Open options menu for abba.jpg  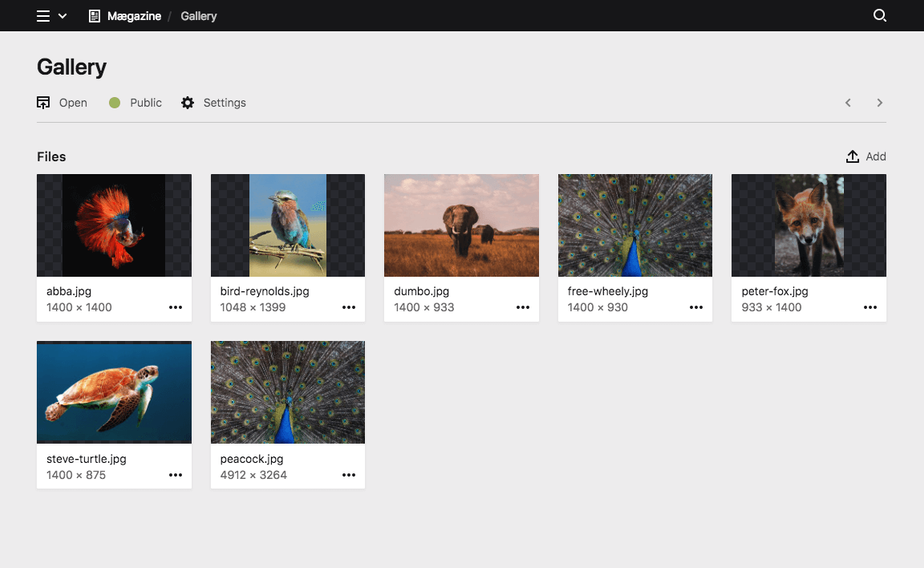pyautogui.click(x=176, y=308)
